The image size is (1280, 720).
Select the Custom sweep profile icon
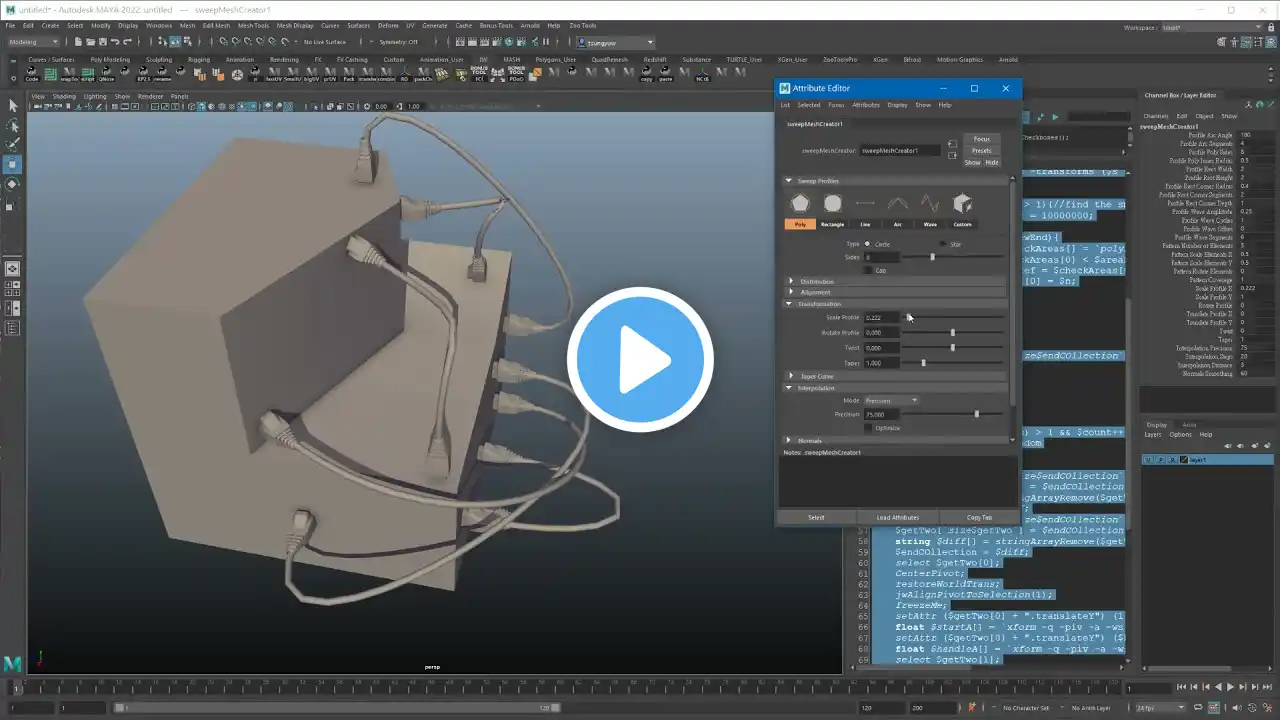click(x=962, y=204)
